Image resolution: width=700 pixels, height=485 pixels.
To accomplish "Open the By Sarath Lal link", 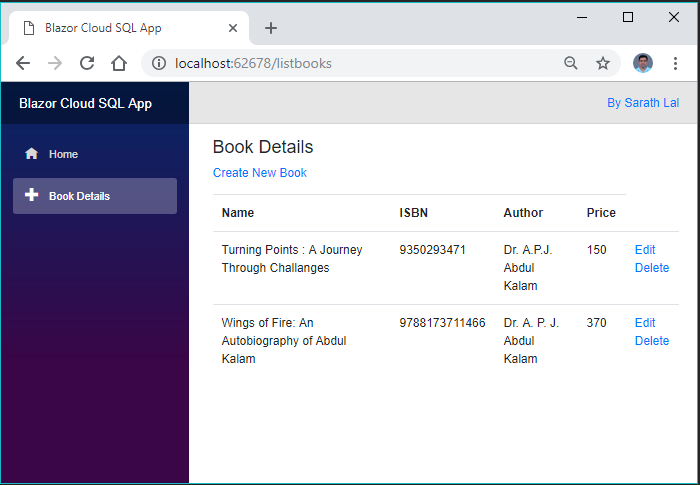I will coord(643,103).
